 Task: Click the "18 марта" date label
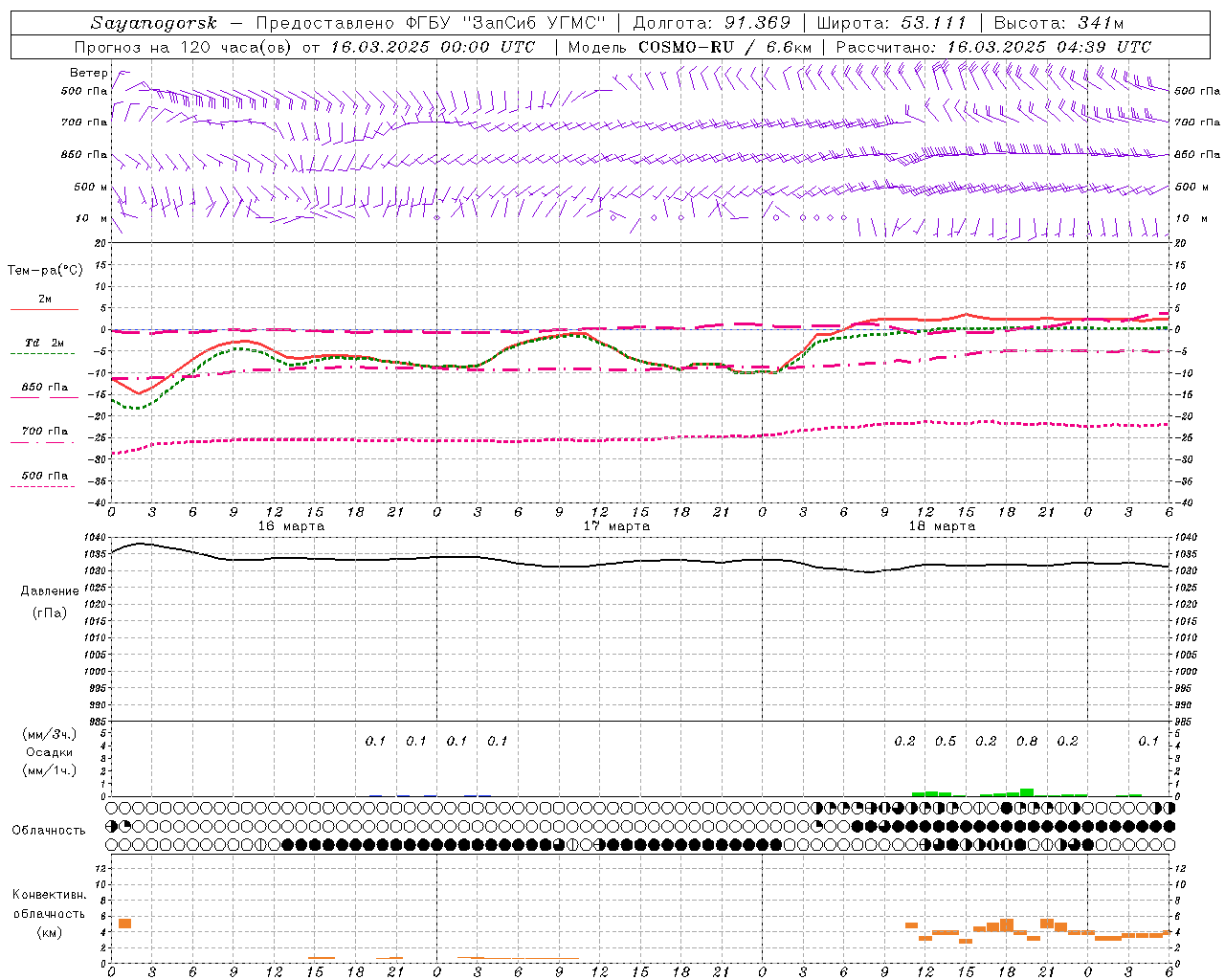[x=942, y=526]
